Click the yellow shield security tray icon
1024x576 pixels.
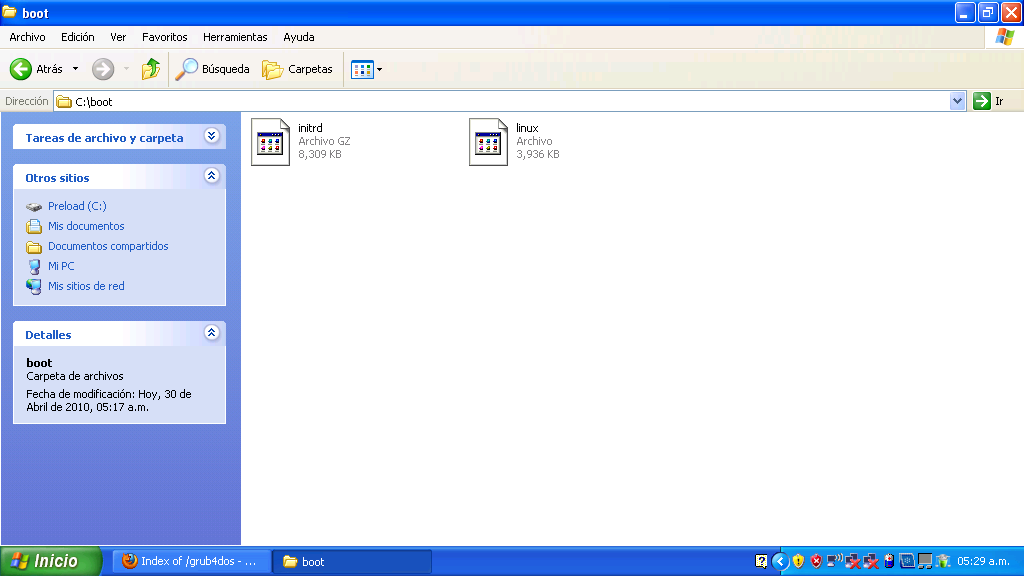tap(798, 562)
